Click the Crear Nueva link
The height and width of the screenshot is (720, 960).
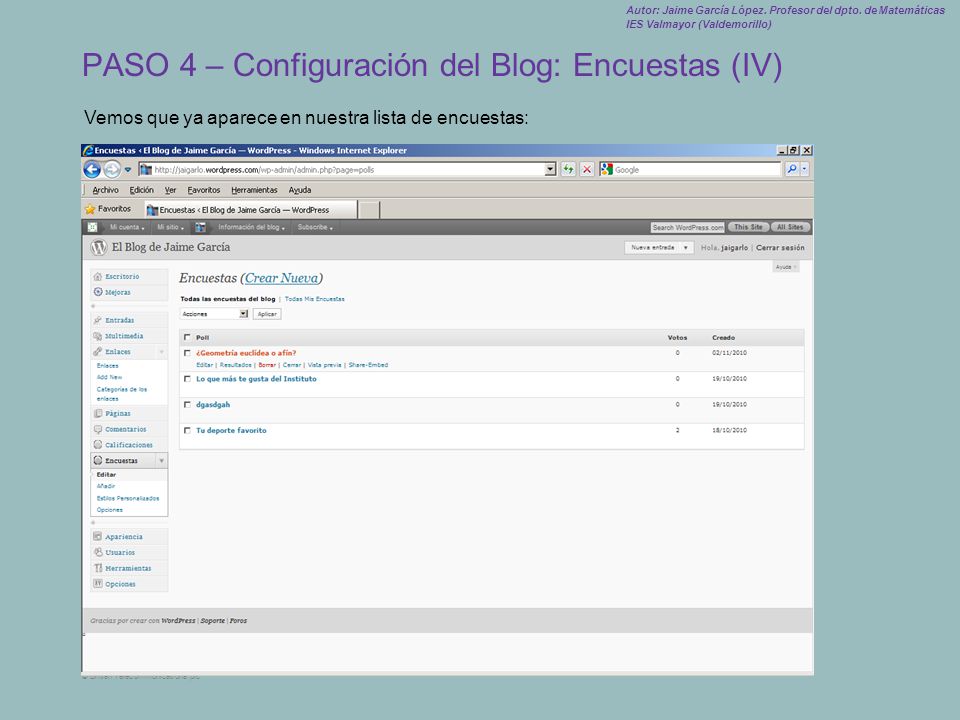[x=282, y=278]
